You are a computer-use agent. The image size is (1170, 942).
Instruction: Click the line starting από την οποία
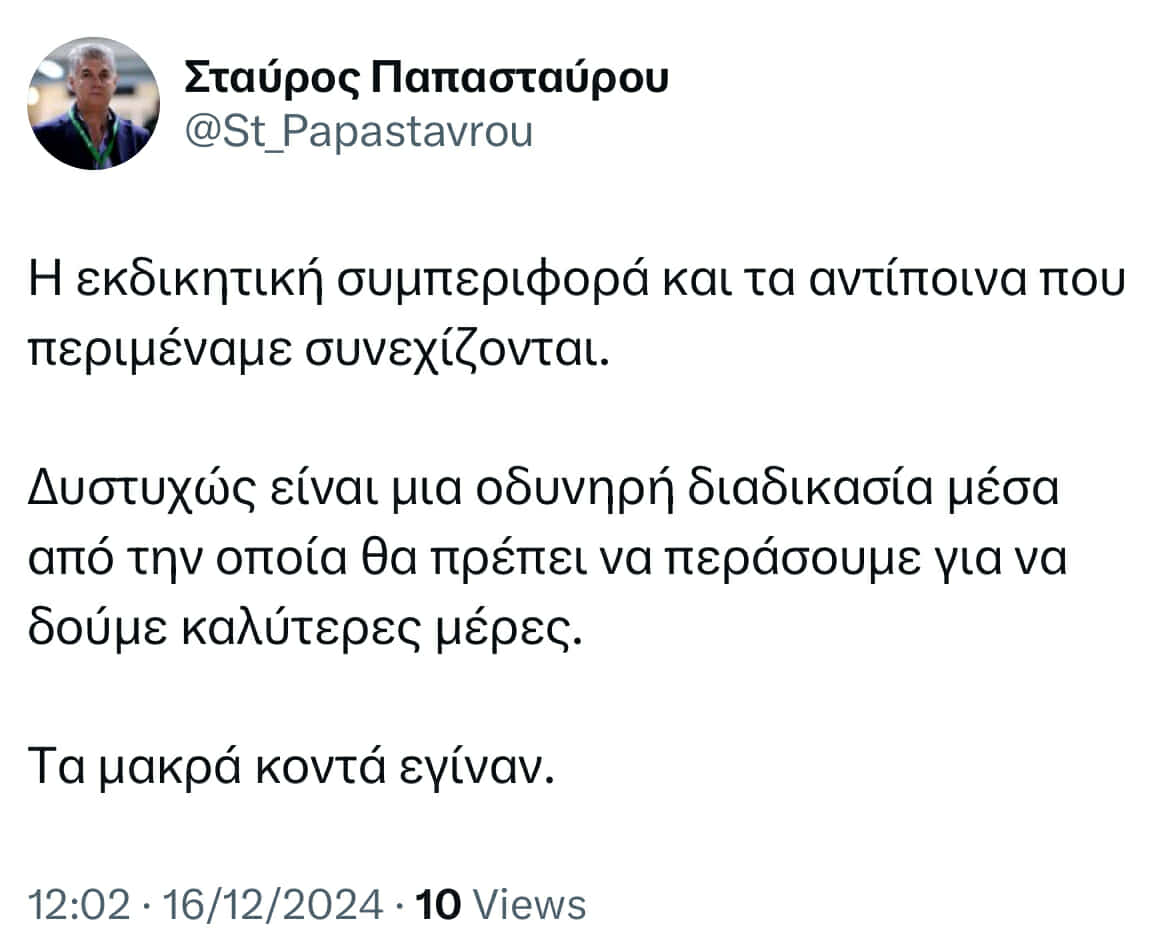[x=548, y=559]
